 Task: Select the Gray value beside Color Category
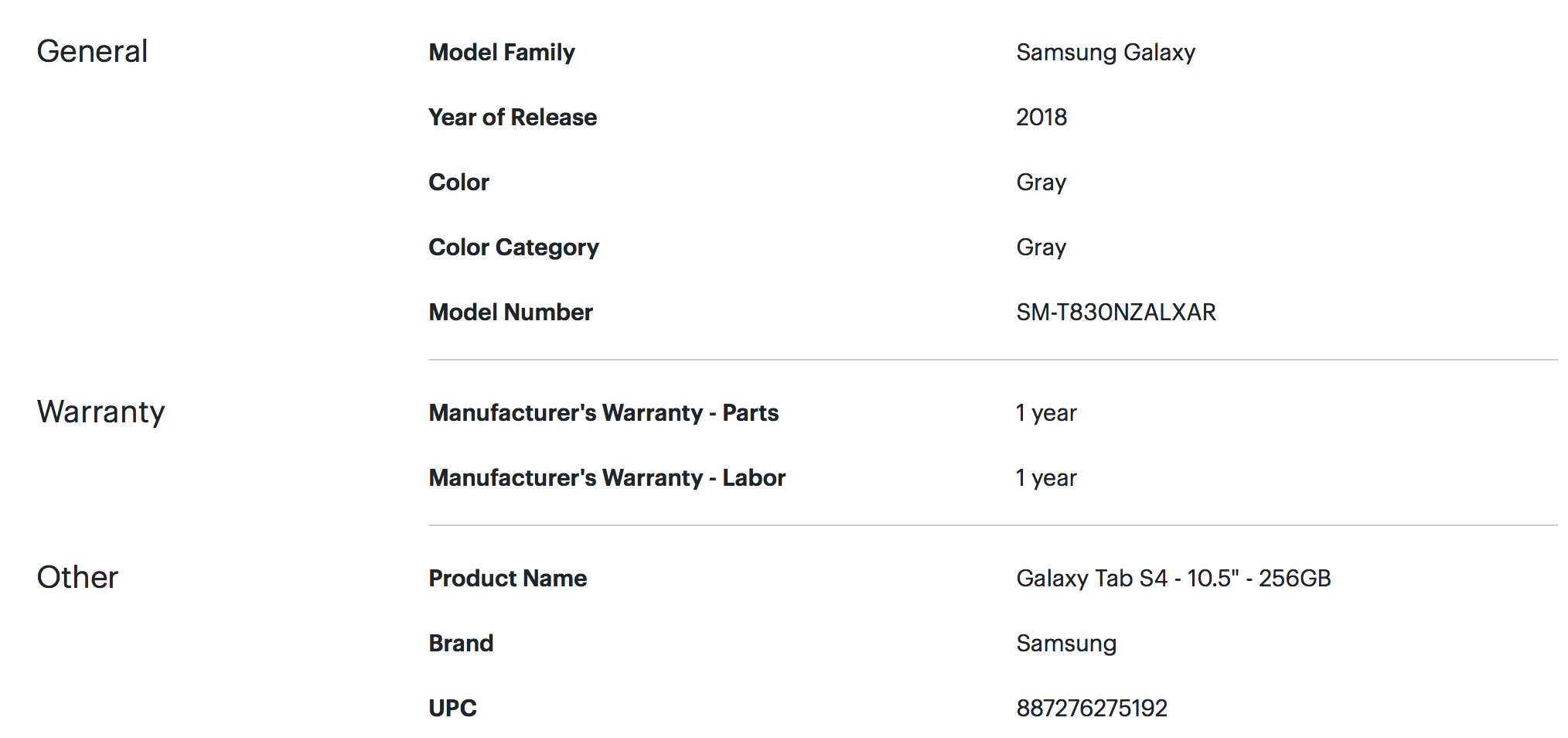click(x=1041, y=248)
